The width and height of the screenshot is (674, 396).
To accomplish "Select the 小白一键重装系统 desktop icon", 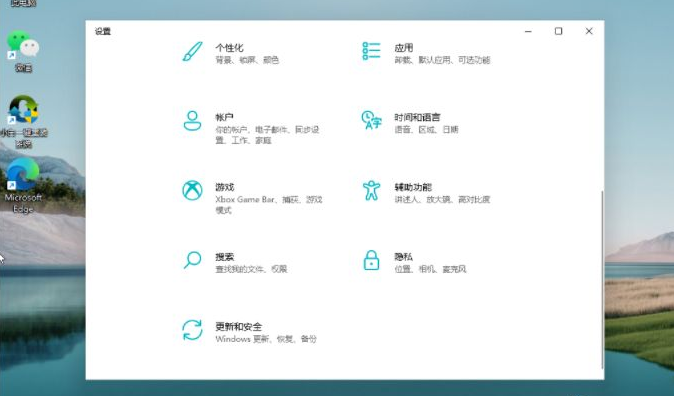I will coord(24,110).
